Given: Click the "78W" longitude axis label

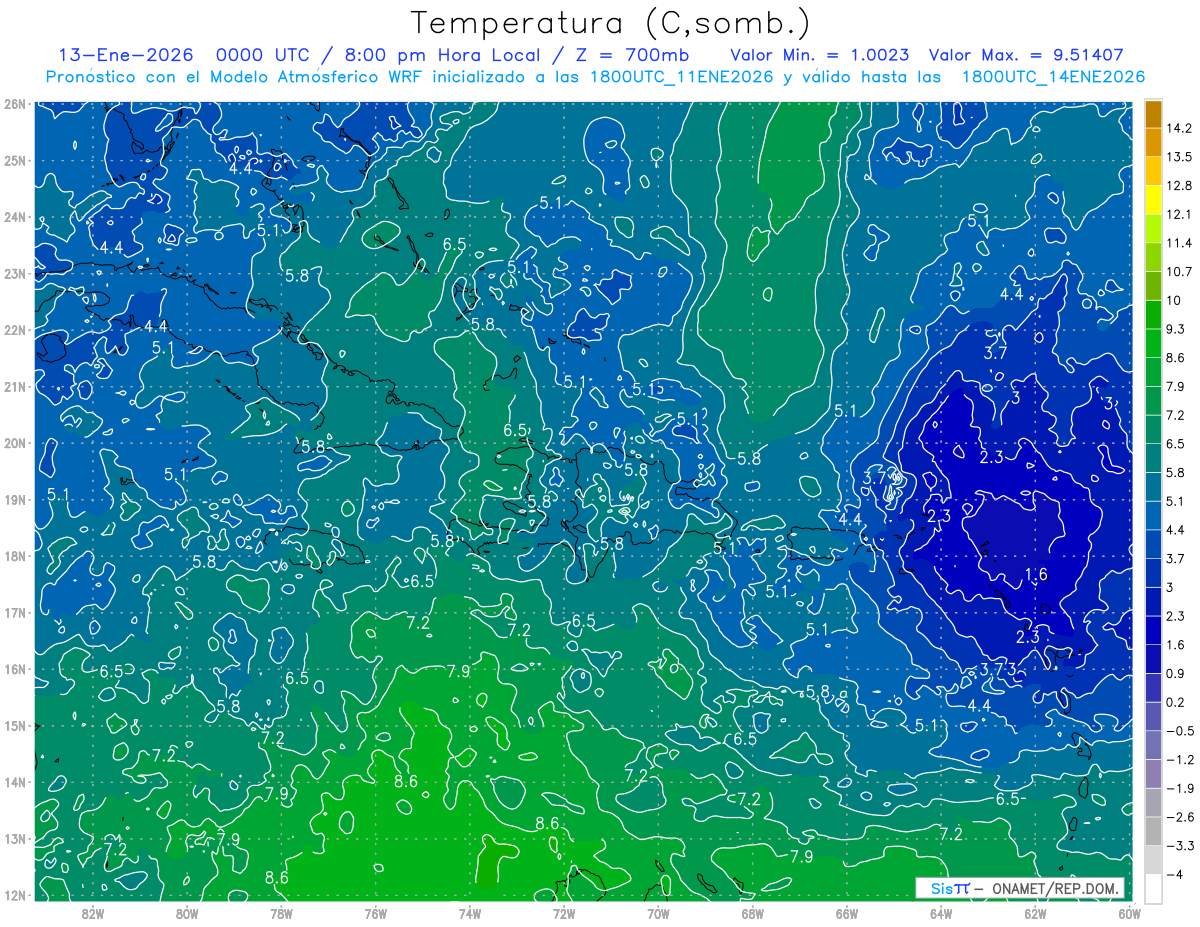Looking at the screenshot, I should (x=281, y=913).
